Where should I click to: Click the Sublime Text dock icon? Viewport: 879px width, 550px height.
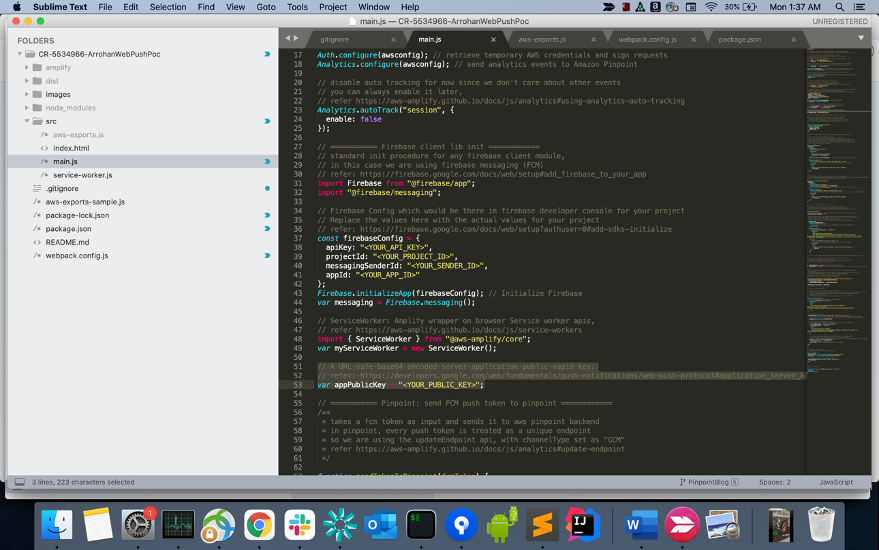coord(541,523)
